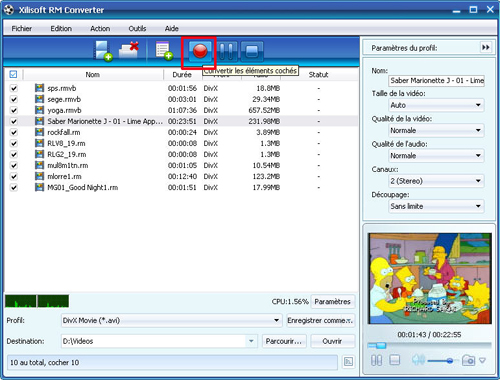Viewport: 500px width, 380px height.
Task: Sort list by the Durée column header
Action: [182, 75]
